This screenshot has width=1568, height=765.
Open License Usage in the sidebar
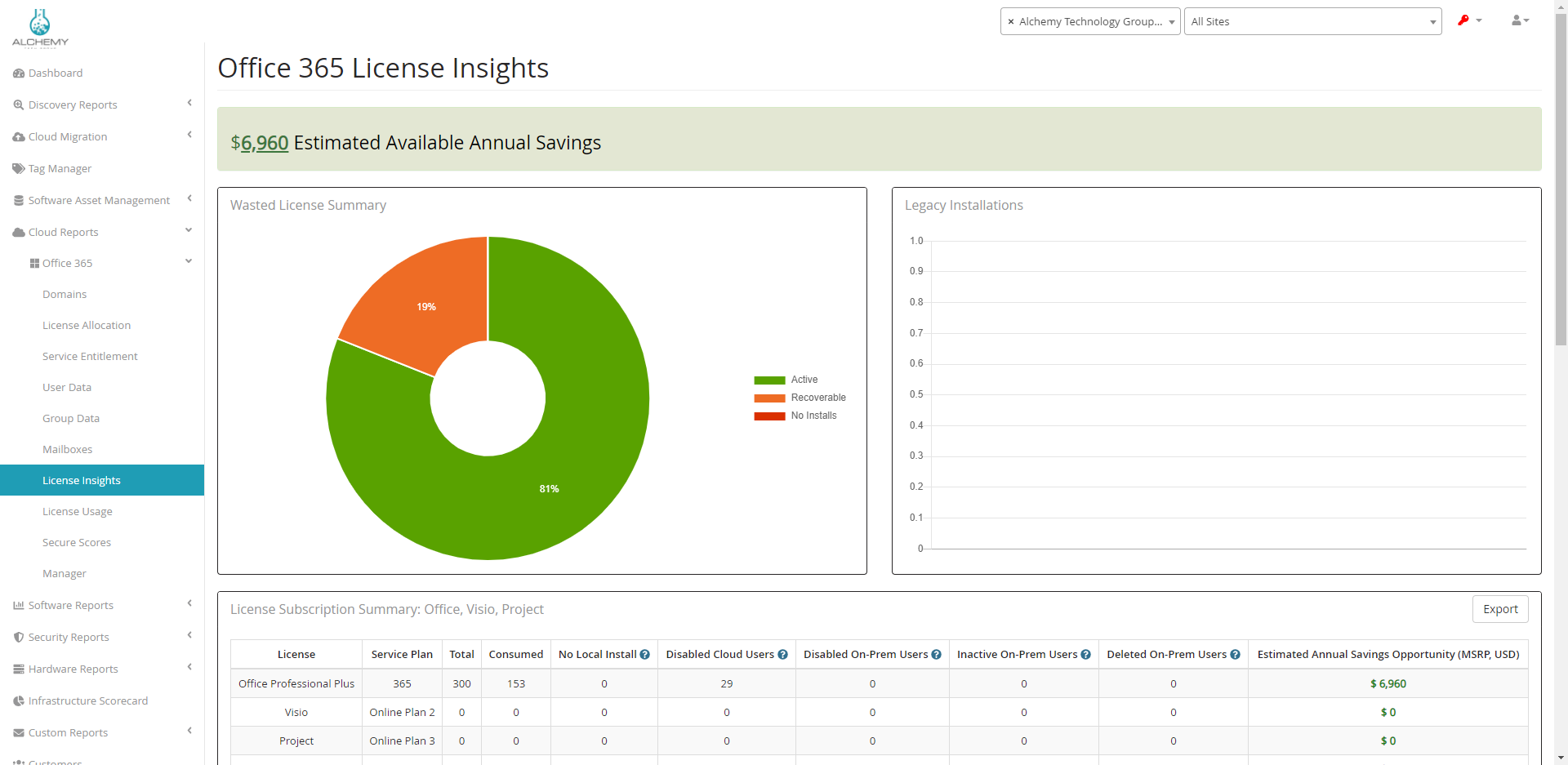coord(78,512)
